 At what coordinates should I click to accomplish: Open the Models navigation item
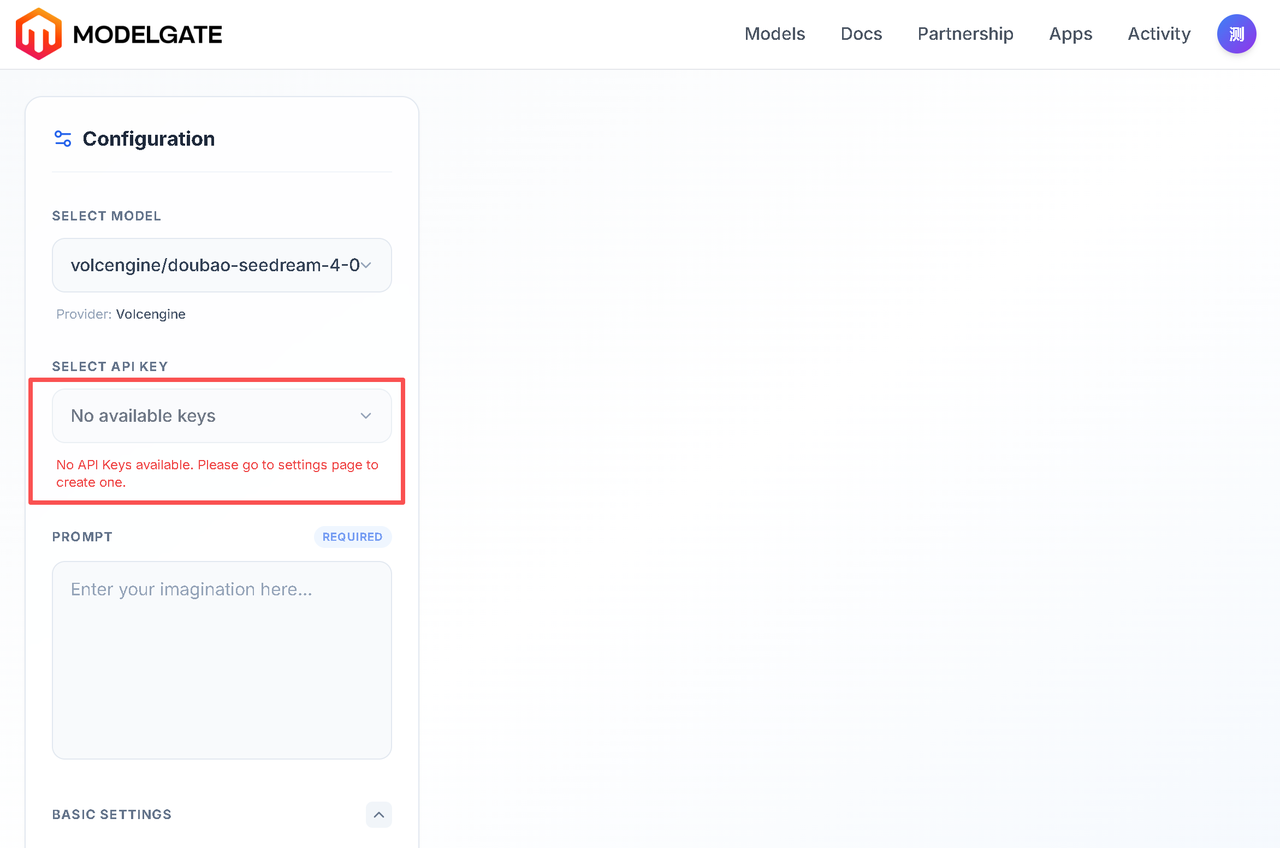click(x=774, y=34)
